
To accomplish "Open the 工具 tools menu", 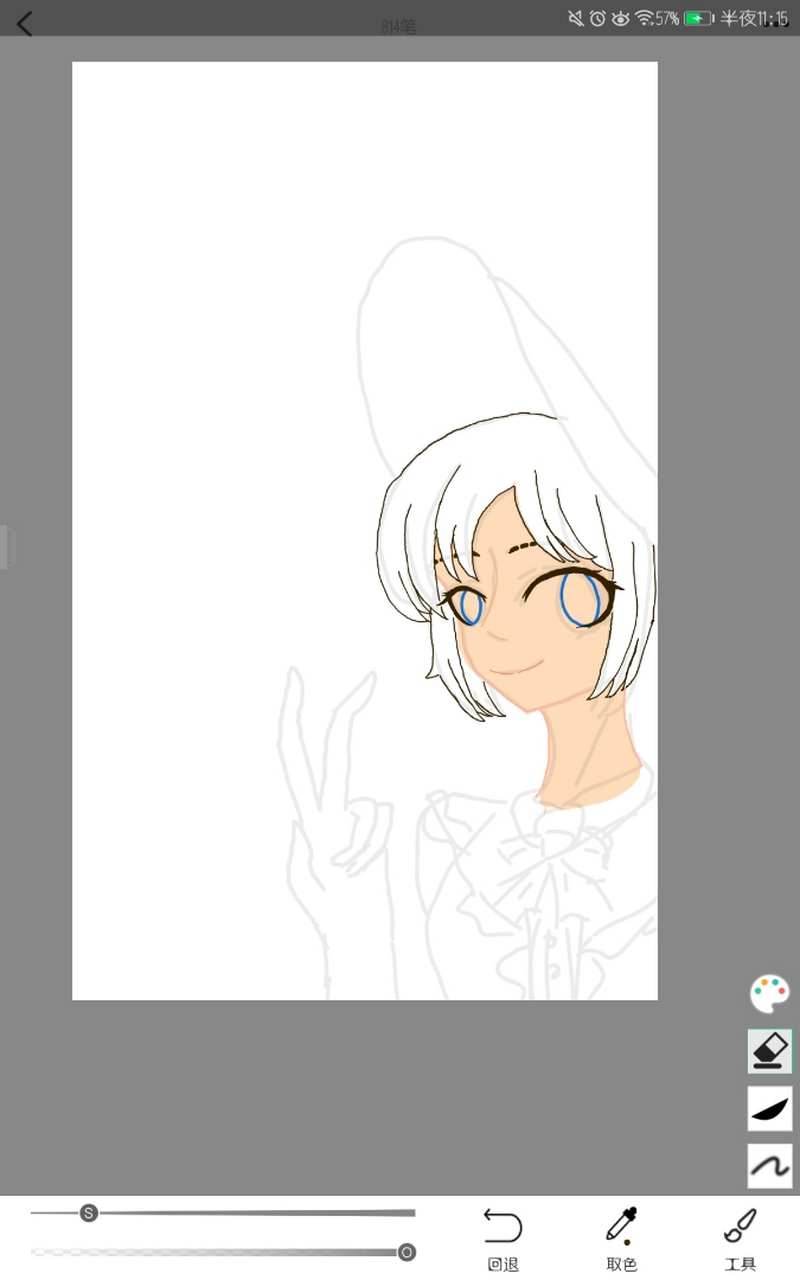I will coord(740,1238).
